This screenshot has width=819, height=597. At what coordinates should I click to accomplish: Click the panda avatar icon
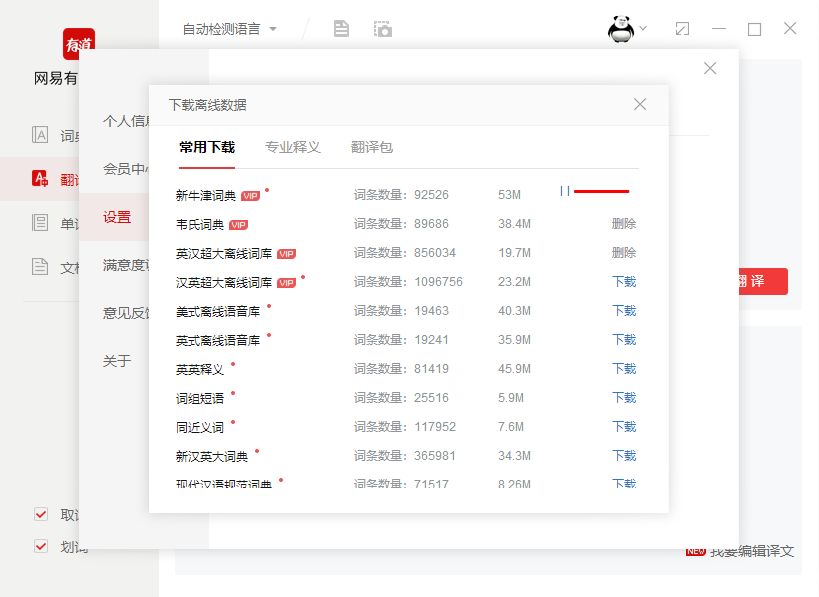pyautogui.click(x=623, y=29)
